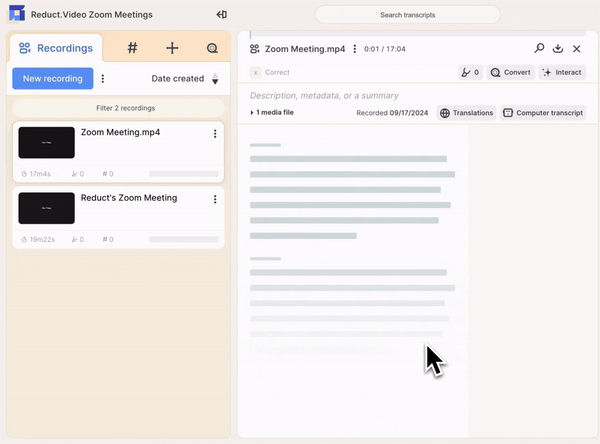Click the Reduct.Video app logo

click(x=17, y=14)
